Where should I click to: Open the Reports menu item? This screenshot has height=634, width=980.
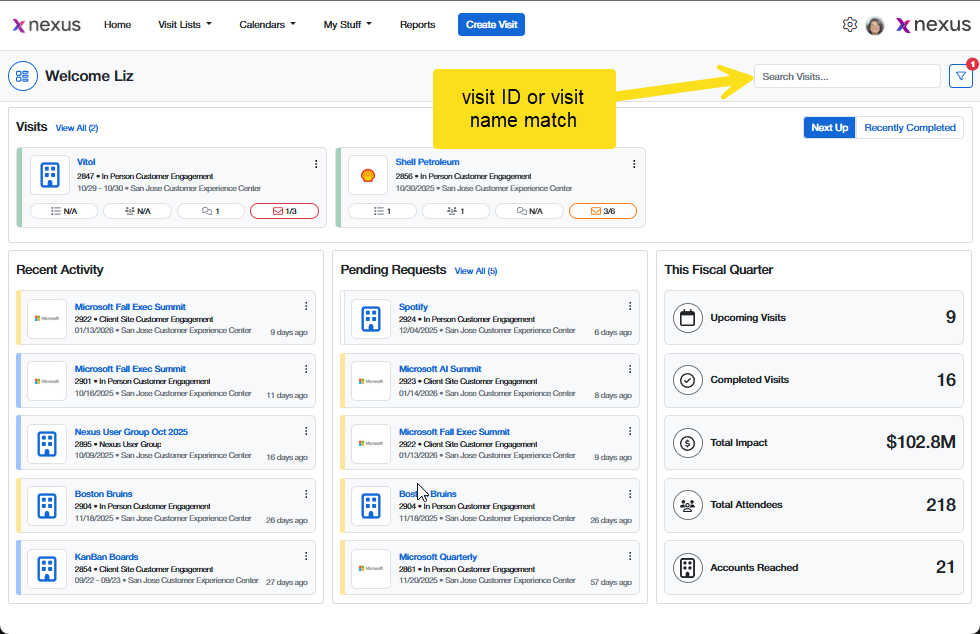[x=417, y=25]
